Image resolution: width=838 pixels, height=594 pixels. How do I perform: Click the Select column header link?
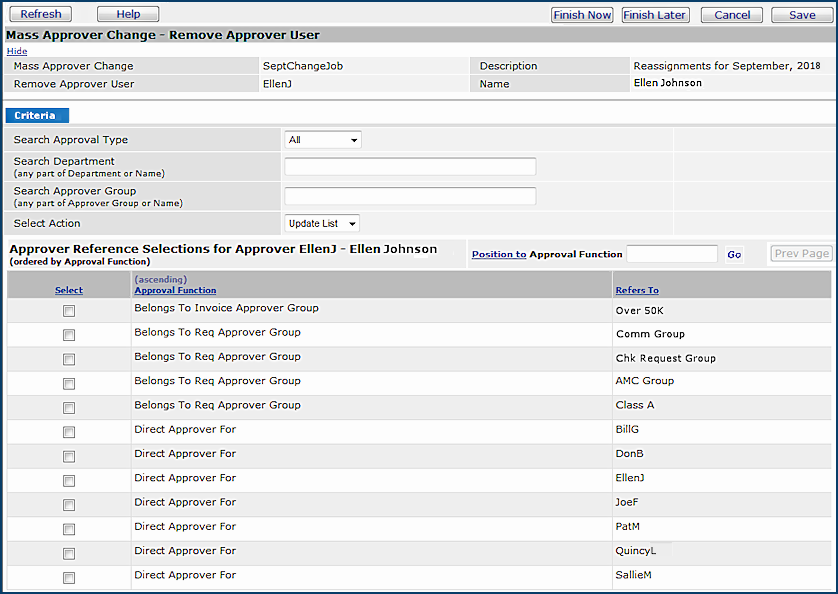(x=69, y=290)
